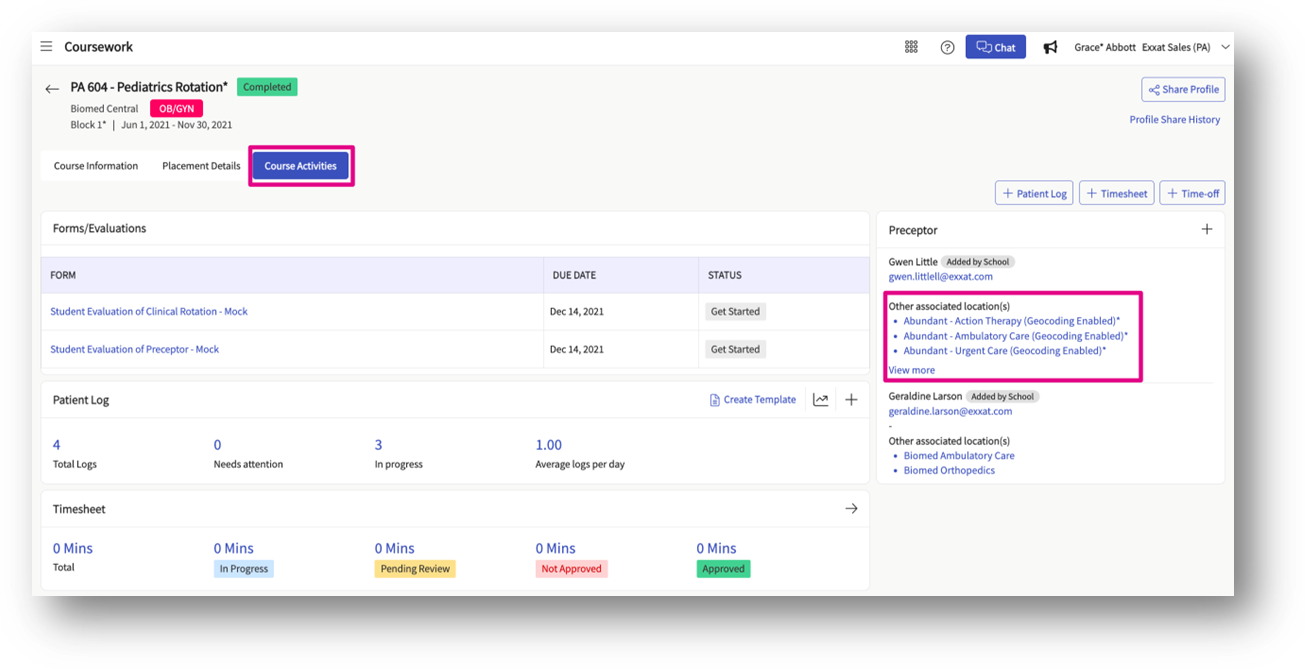Open 0 Mins Total timesheet value
This screenshot has height=669, width=1305.
pyautogui.click(x=73, y=548)
